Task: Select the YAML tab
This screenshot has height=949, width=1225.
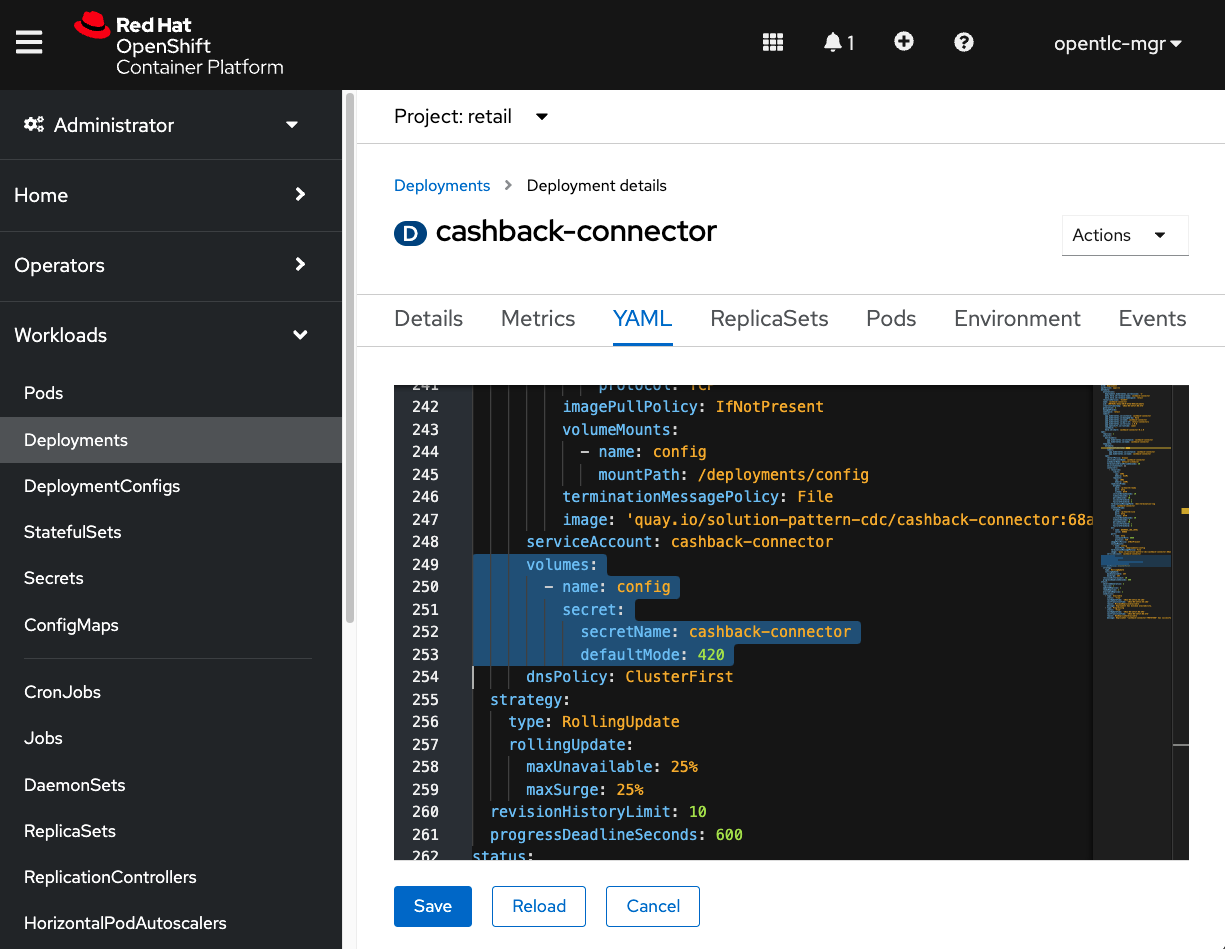Action: point(642,319)
